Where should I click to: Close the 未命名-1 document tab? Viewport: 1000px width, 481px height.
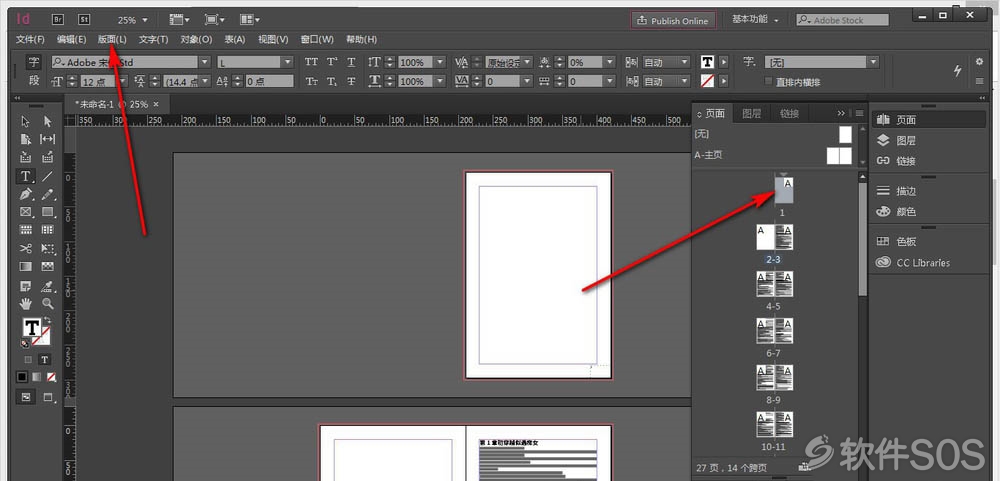click(x=157, y=104)
